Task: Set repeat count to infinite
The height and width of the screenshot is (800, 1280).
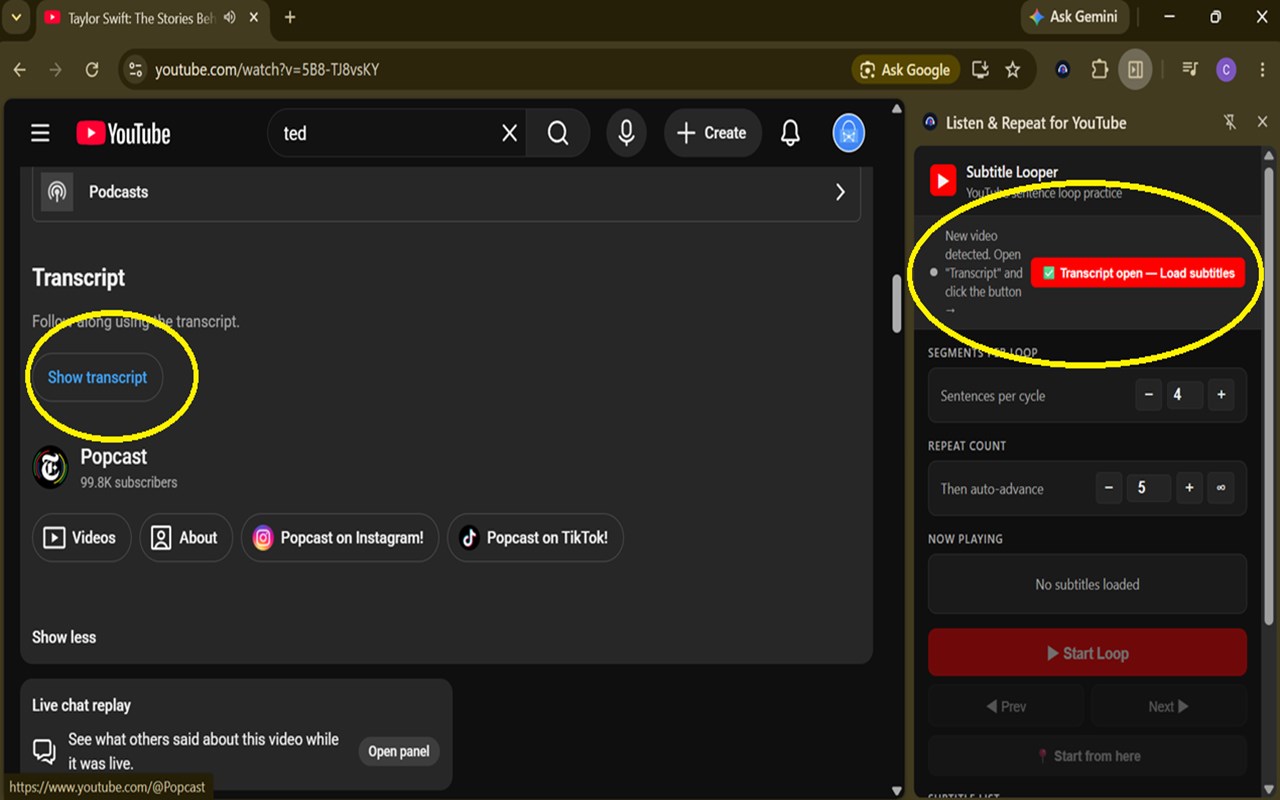Action: coord(1221,488)
